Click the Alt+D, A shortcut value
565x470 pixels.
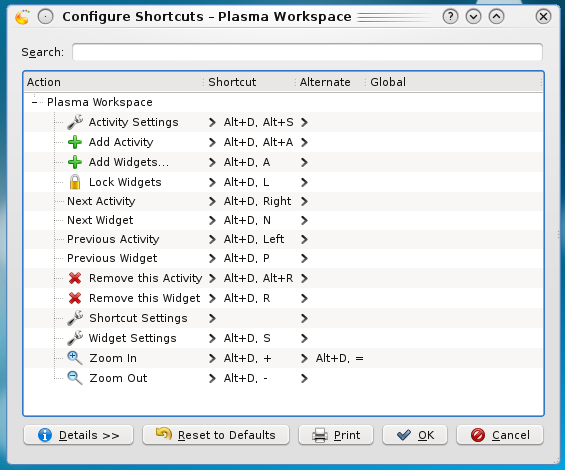coord(247,162)
